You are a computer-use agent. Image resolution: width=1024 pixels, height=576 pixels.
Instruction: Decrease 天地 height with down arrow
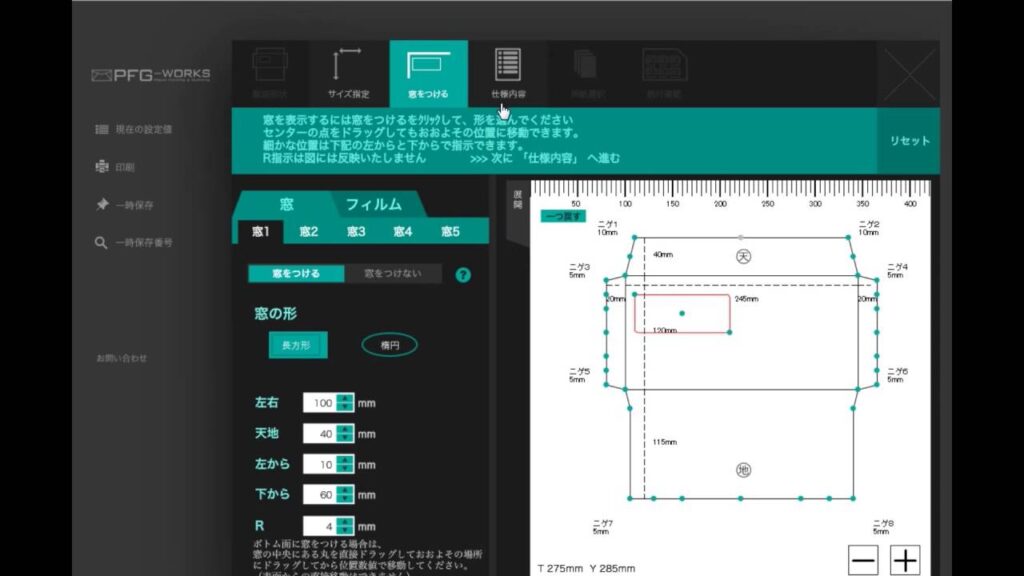click(x=345, y=438)
